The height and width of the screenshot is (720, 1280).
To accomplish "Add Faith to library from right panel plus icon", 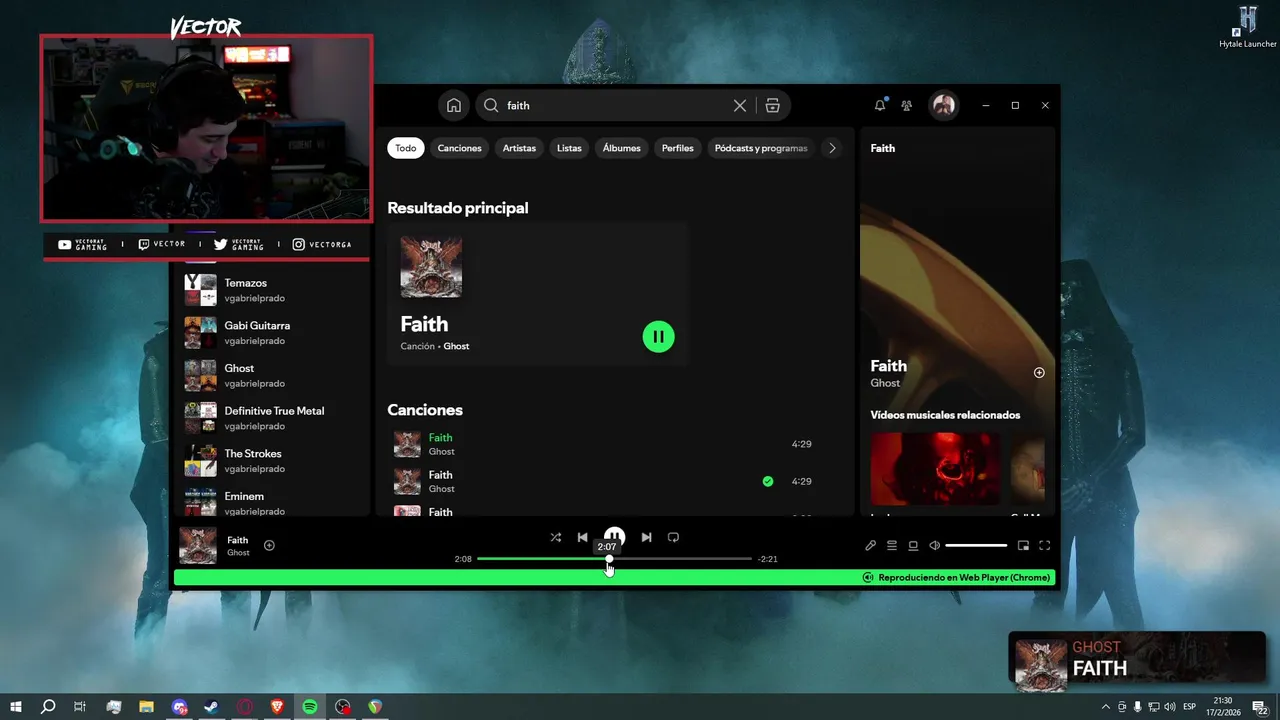I will 1039,372.
